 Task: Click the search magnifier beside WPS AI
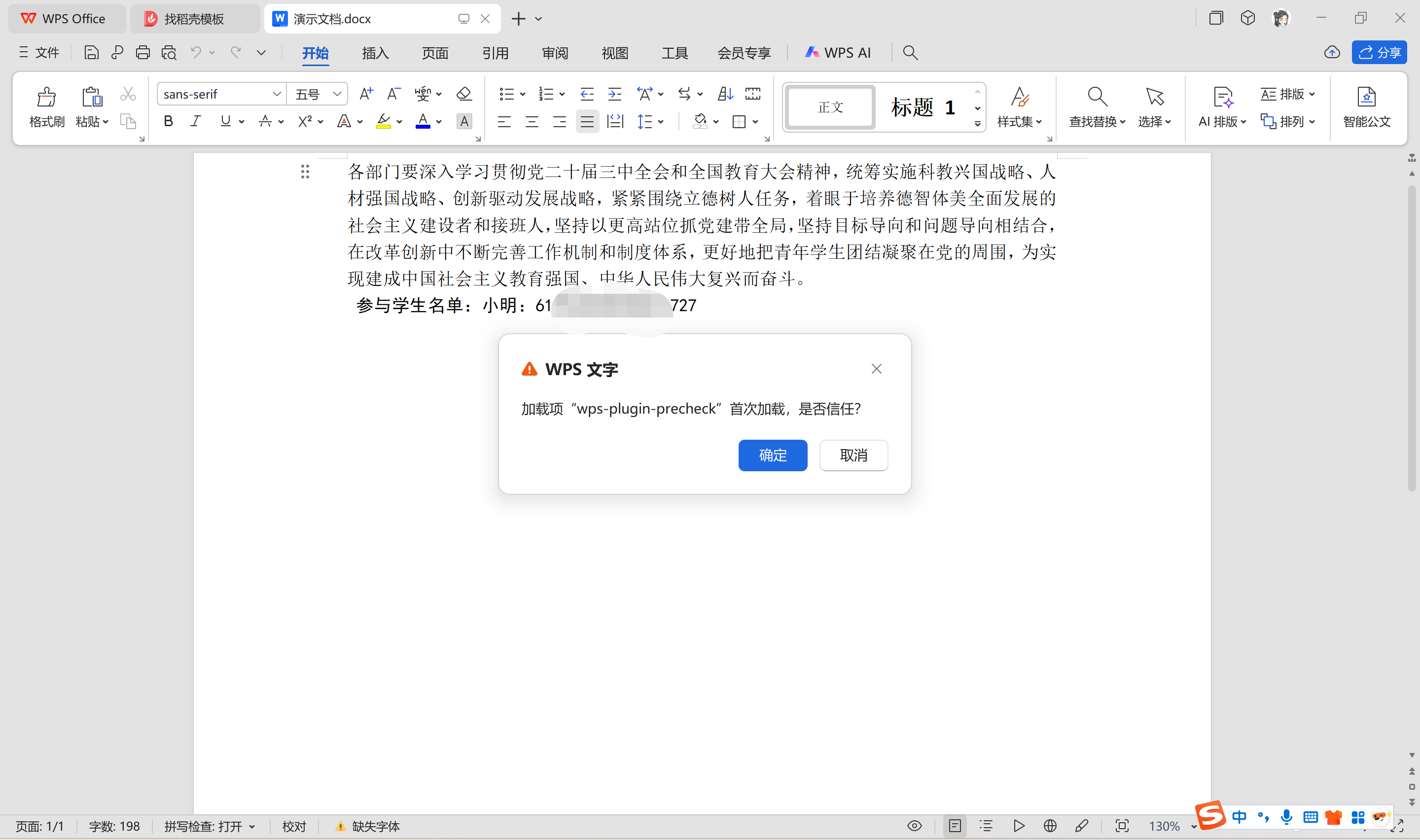pos(910,53)
